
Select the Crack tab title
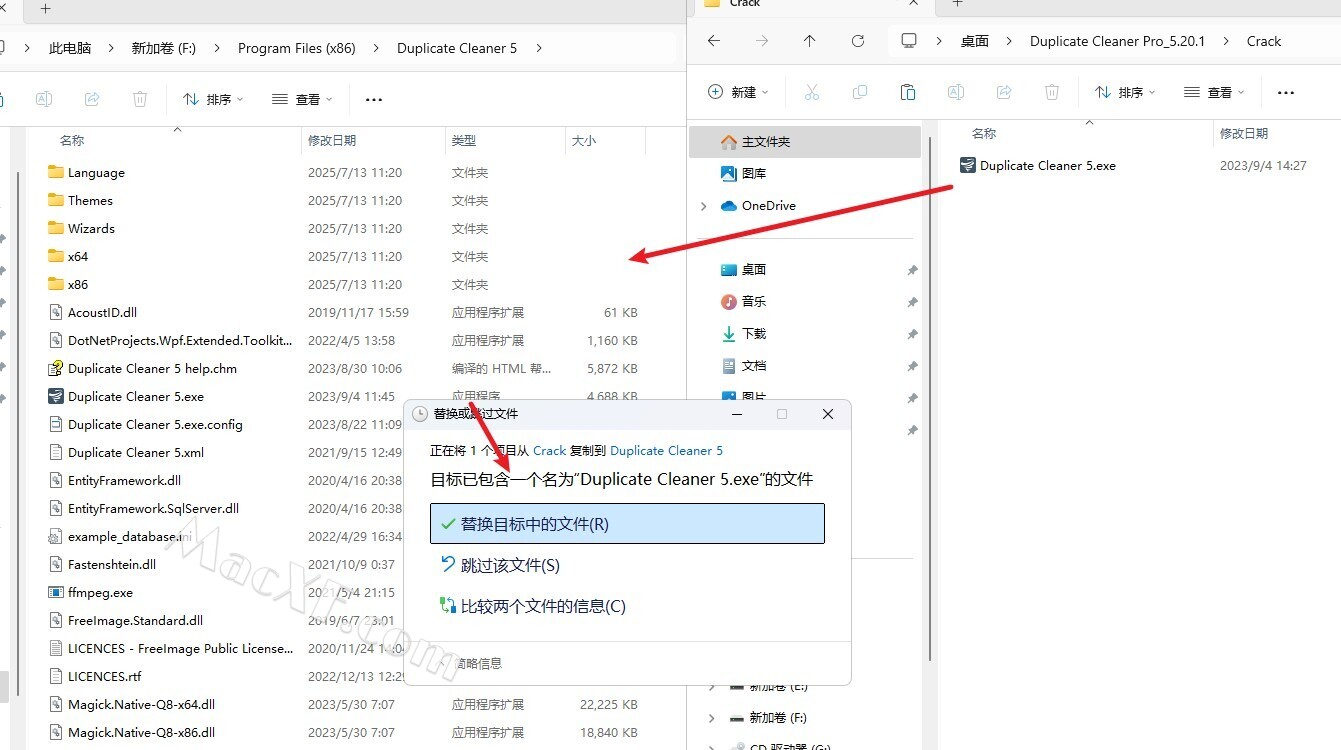[x=745, y=4]
